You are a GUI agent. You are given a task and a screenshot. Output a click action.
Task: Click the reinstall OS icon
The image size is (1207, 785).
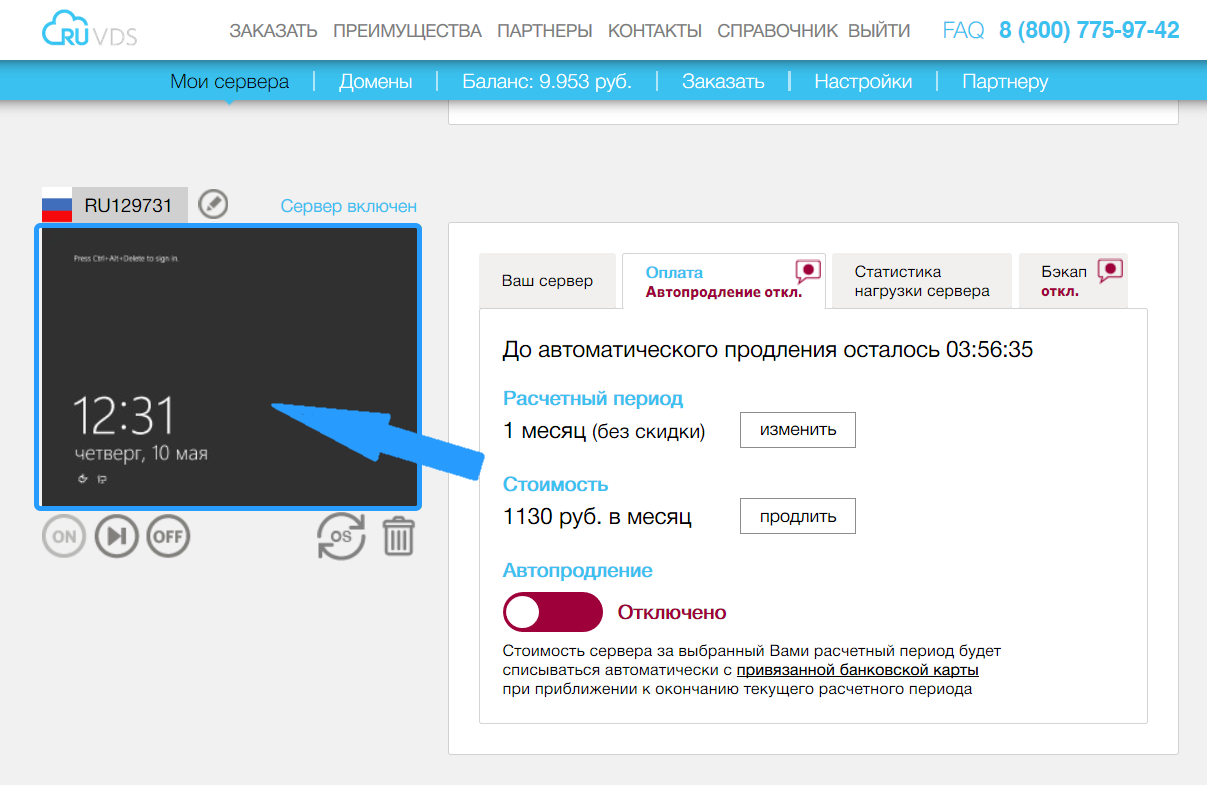(341, 537)
